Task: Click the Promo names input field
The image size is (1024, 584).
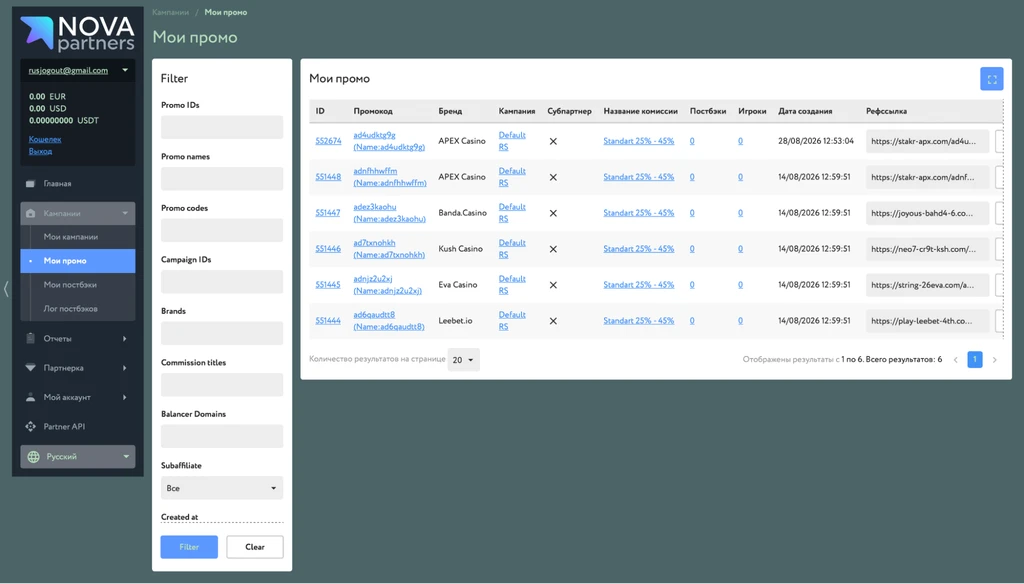Action: (222, 179)
